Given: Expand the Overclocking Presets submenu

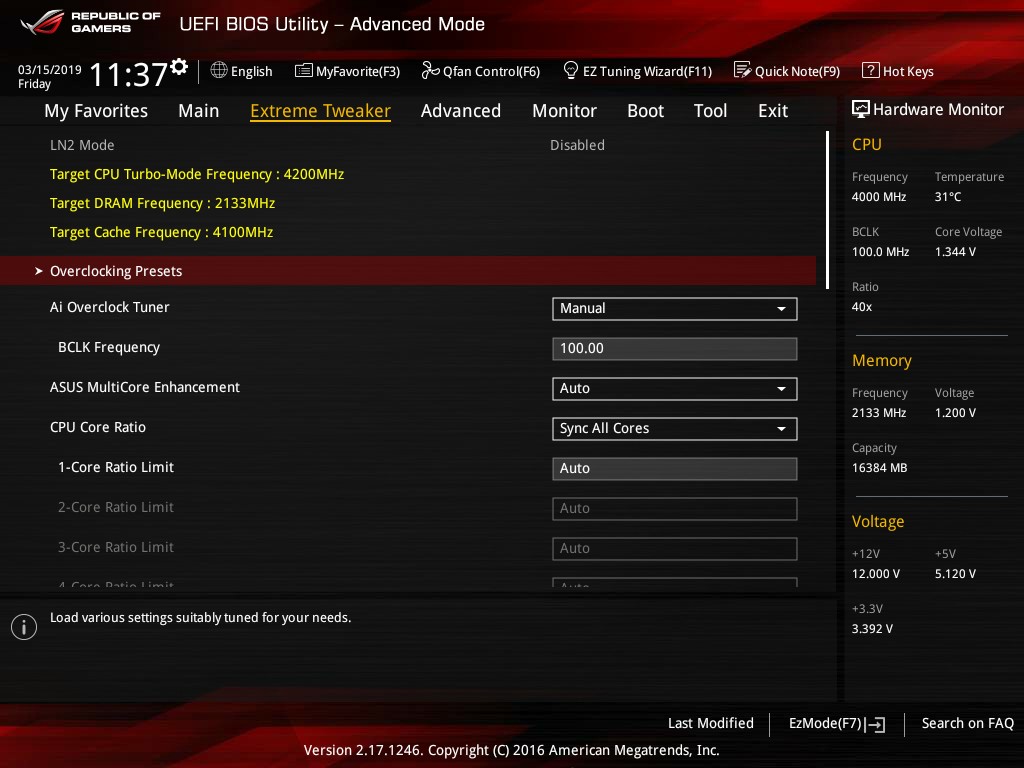Looking at the screenshot, I should [408, 270].
